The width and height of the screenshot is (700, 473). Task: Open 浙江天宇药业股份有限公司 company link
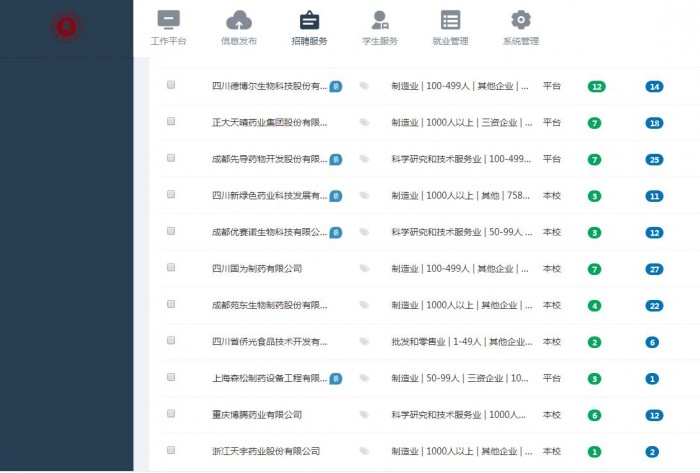click(x=266, y=451)
